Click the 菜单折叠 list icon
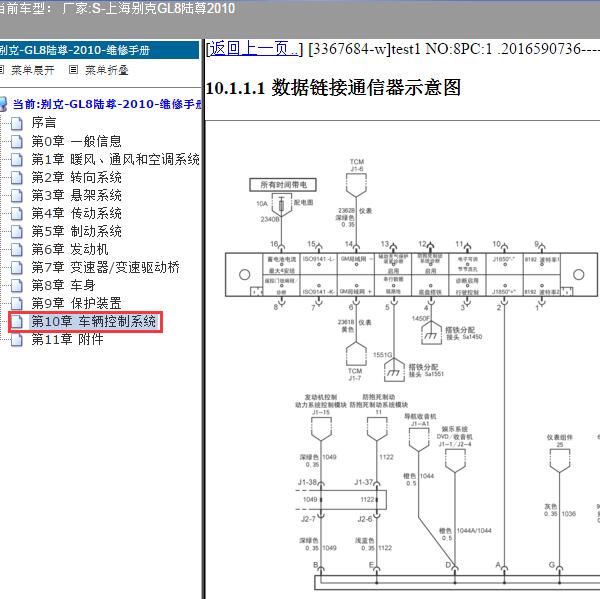 click(73, 70)
